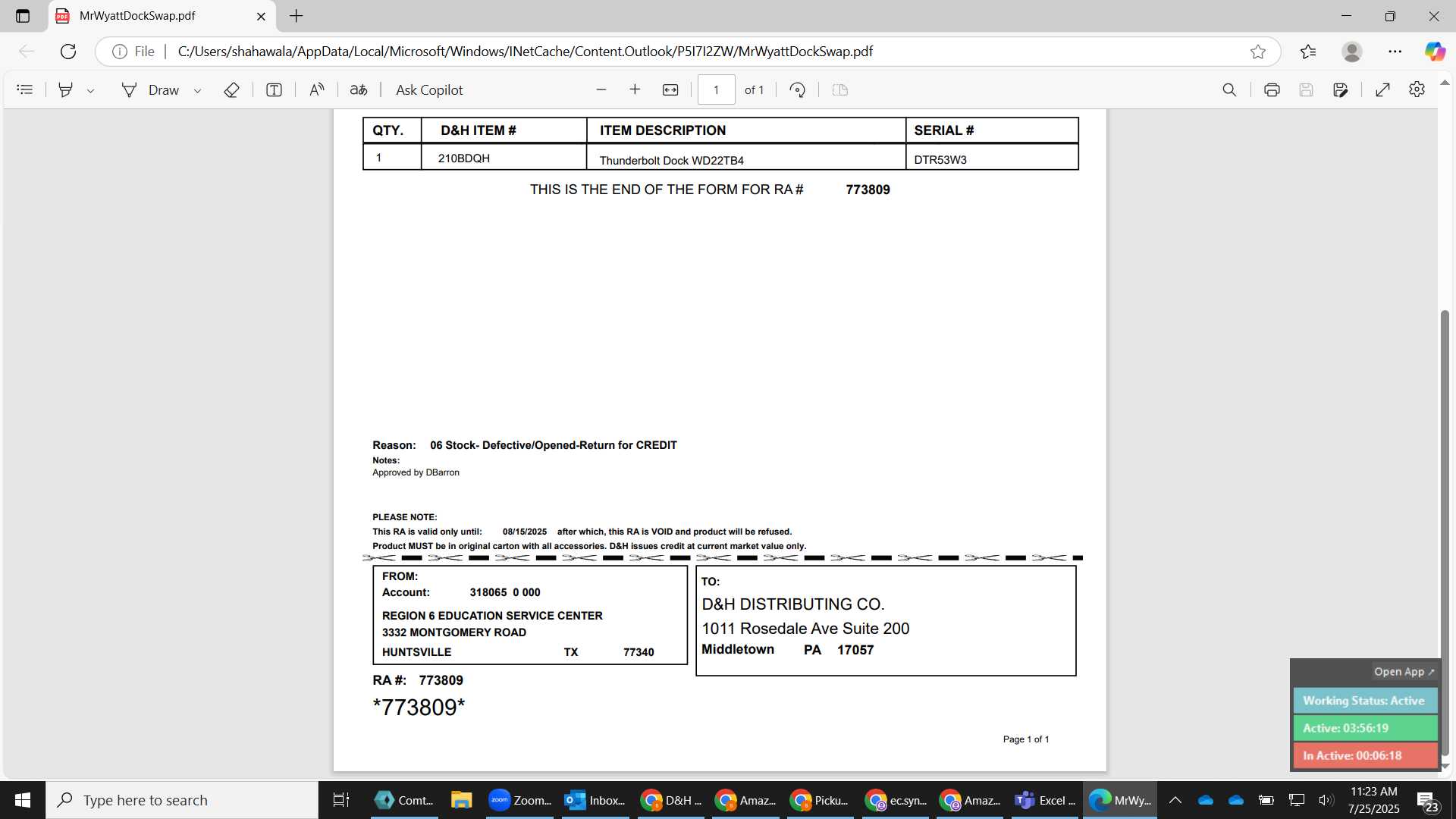The width and height of the screenshot is (1456, 819).
Task: Click the Active timer bar
Action: 1365,728
